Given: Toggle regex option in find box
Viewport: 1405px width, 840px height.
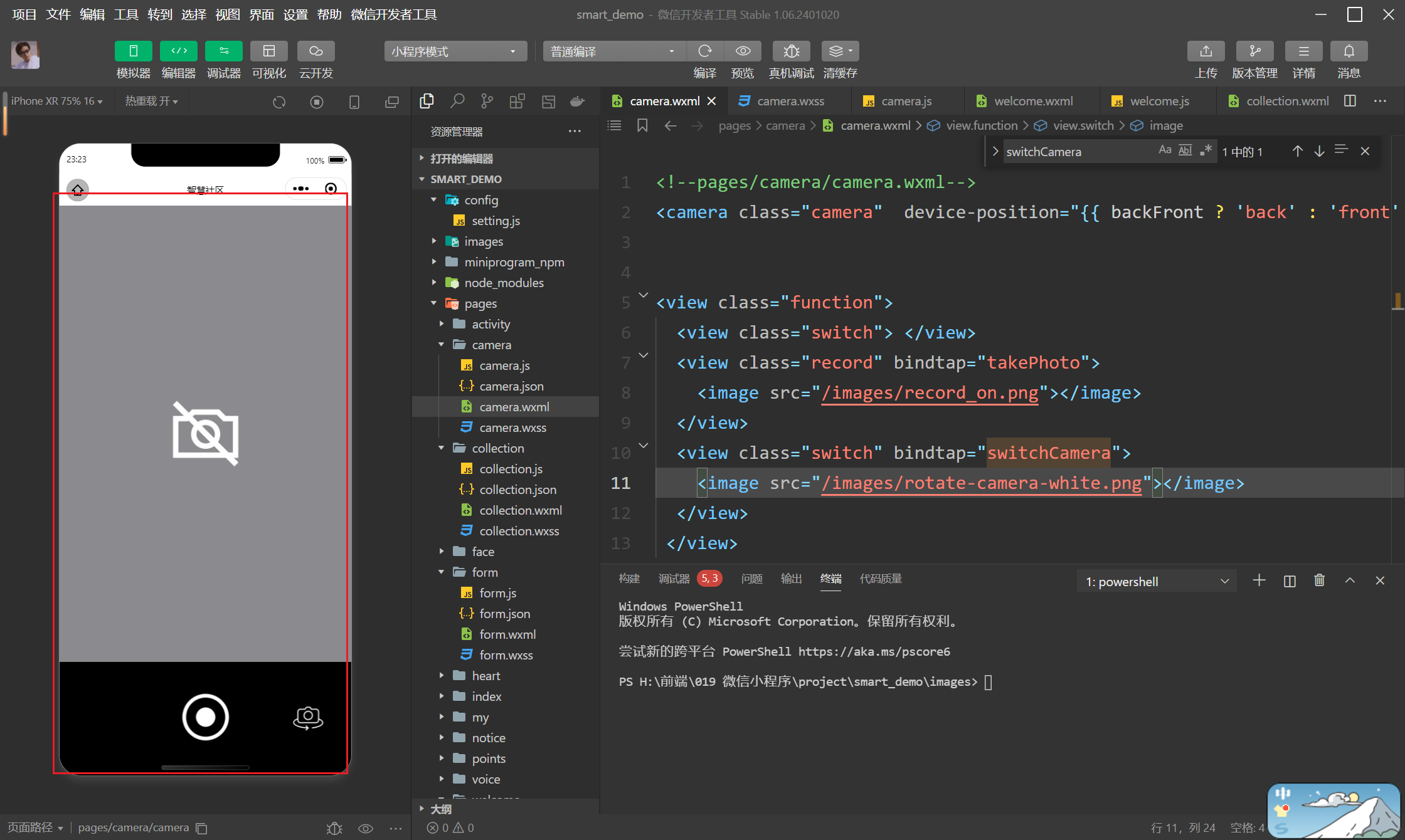Looking at the screenshot, I should click(x=1206, y=150).
